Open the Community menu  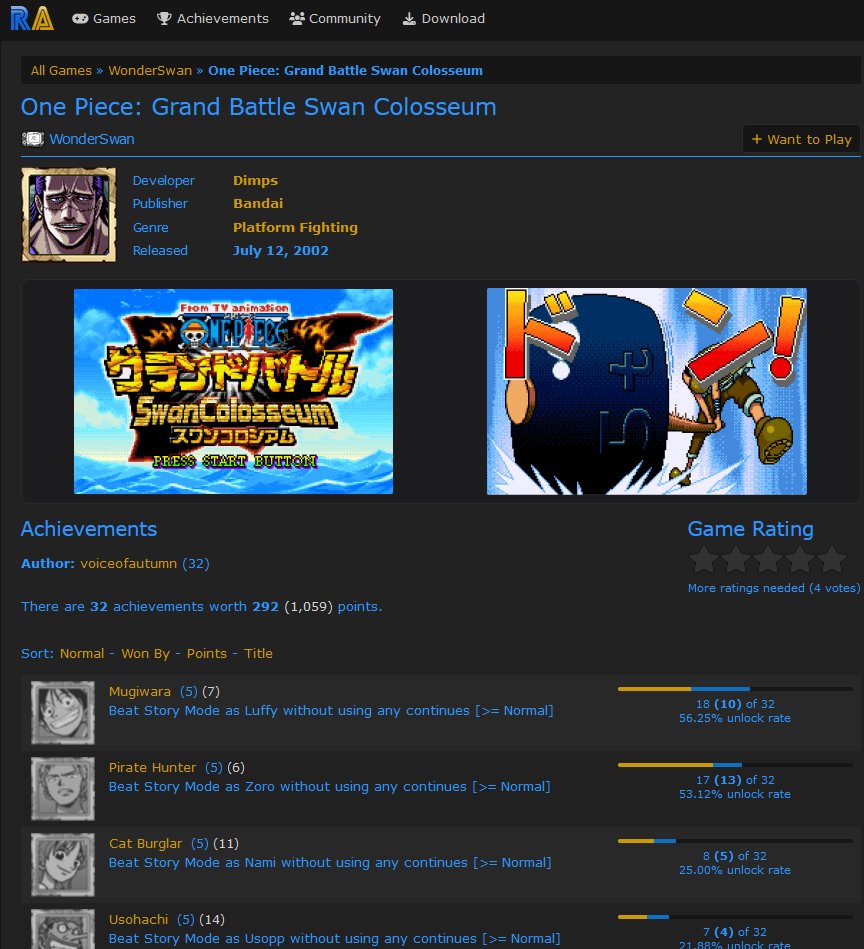point(335,19)
